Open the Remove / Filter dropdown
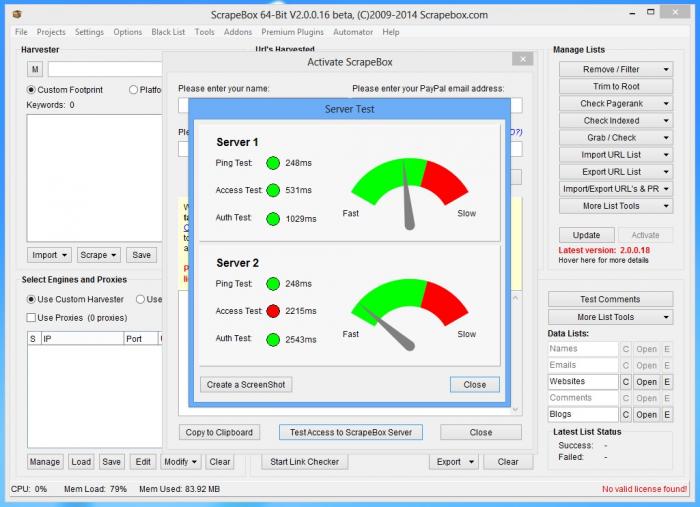Viewport: 700px width, 507px height. tap(616, 69)
